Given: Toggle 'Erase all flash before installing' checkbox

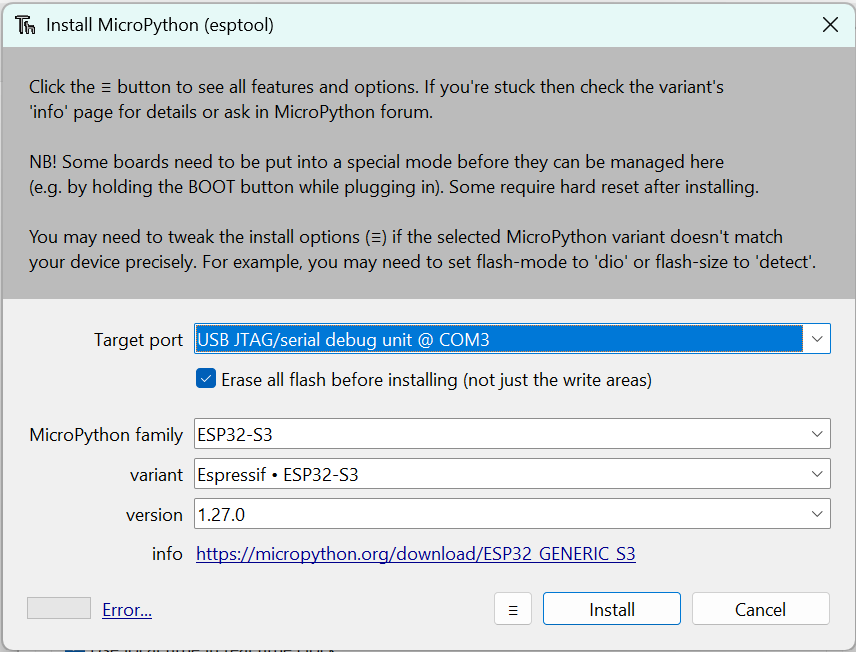Looking at the screenshot, I should (206, 379).
